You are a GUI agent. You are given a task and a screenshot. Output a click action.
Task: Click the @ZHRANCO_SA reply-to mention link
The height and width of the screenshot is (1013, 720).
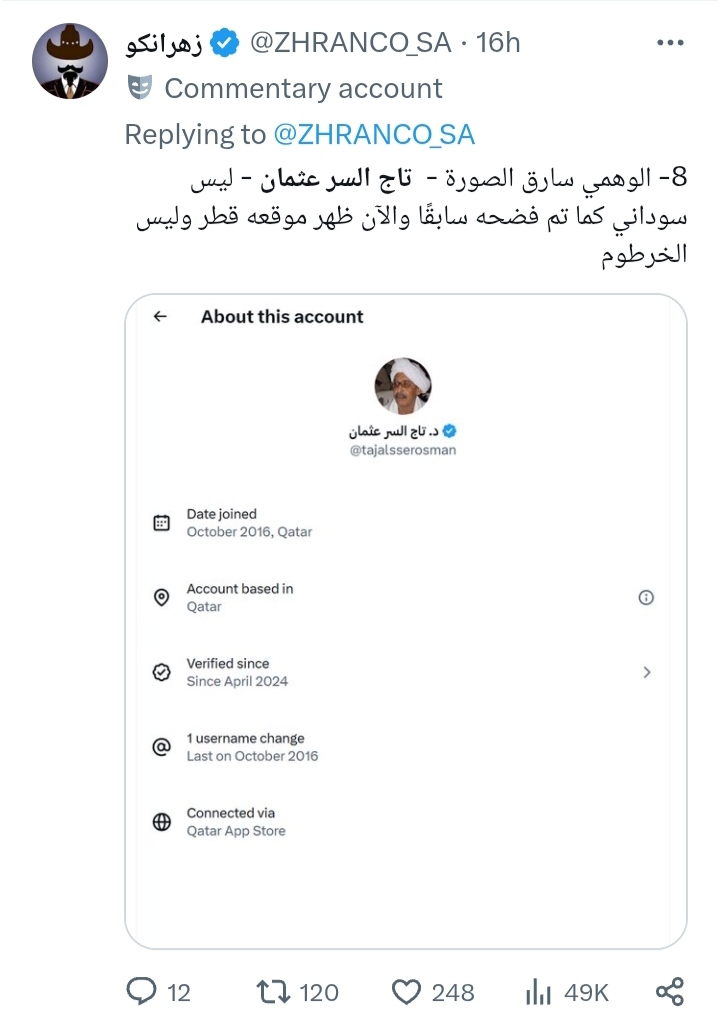(x=373, y=134)
